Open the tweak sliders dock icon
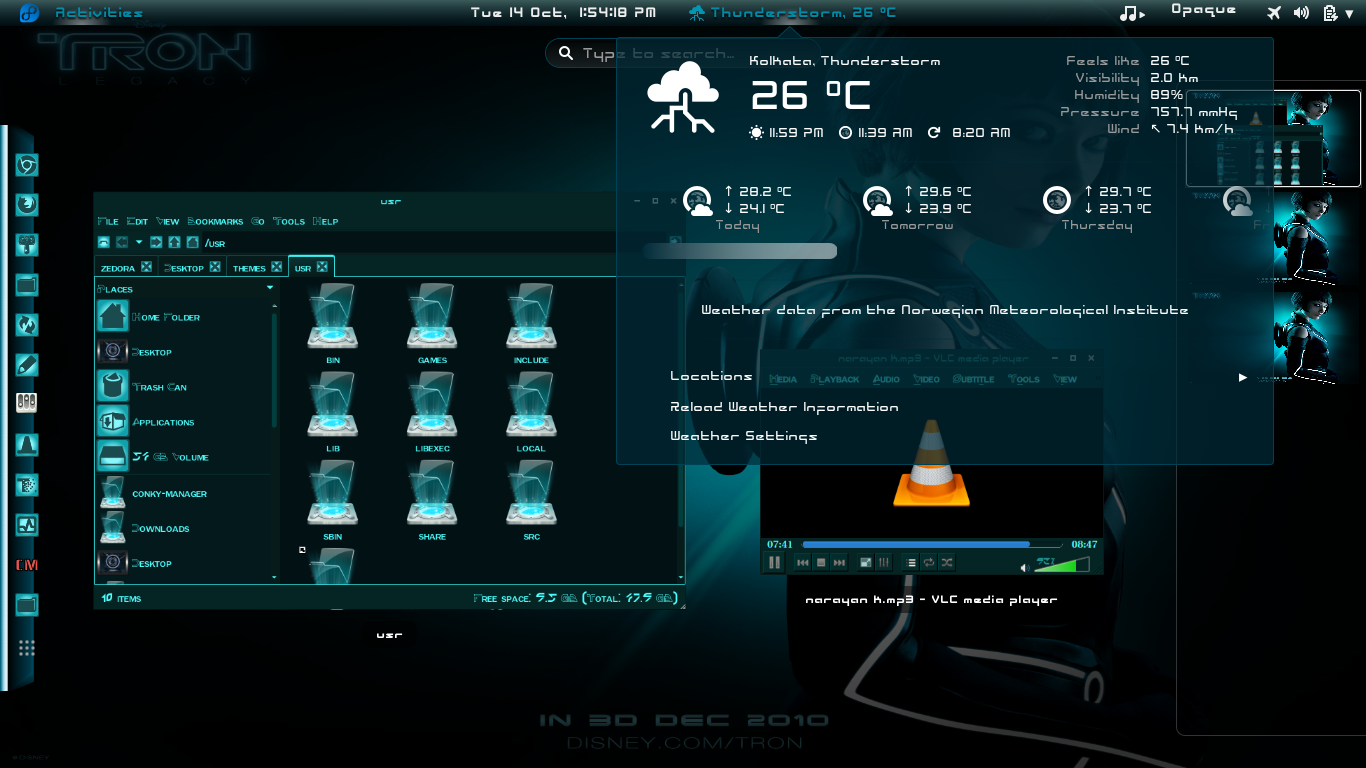This screenshot has width=1366, height=768. (x=27, y=403)
